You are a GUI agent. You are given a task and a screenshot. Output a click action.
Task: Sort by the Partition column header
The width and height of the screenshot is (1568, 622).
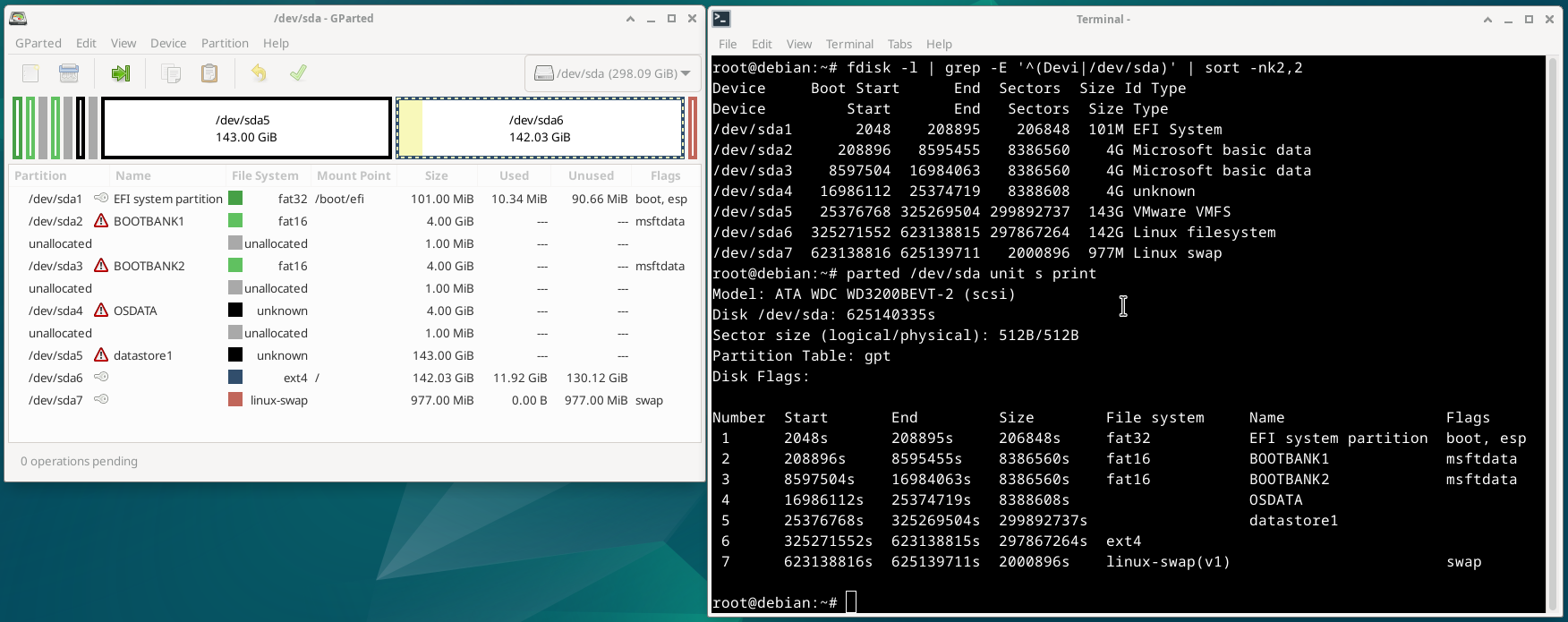click(x=59, y=175)
